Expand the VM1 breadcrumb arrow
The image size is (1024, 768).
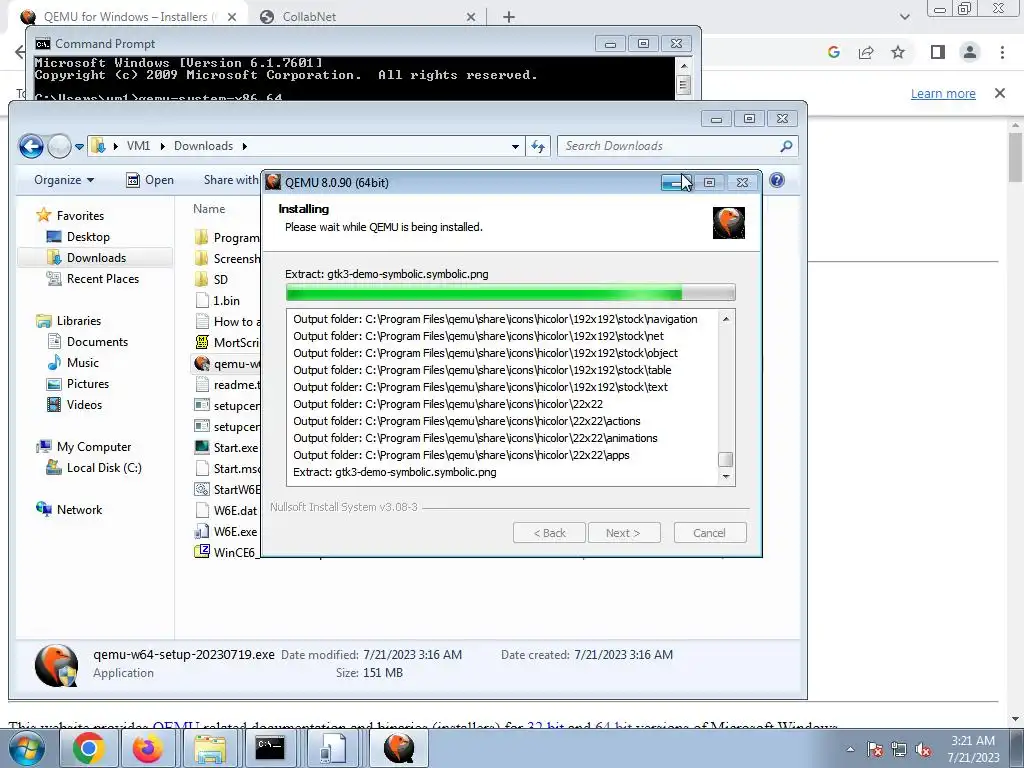click(x=162, y=146)
